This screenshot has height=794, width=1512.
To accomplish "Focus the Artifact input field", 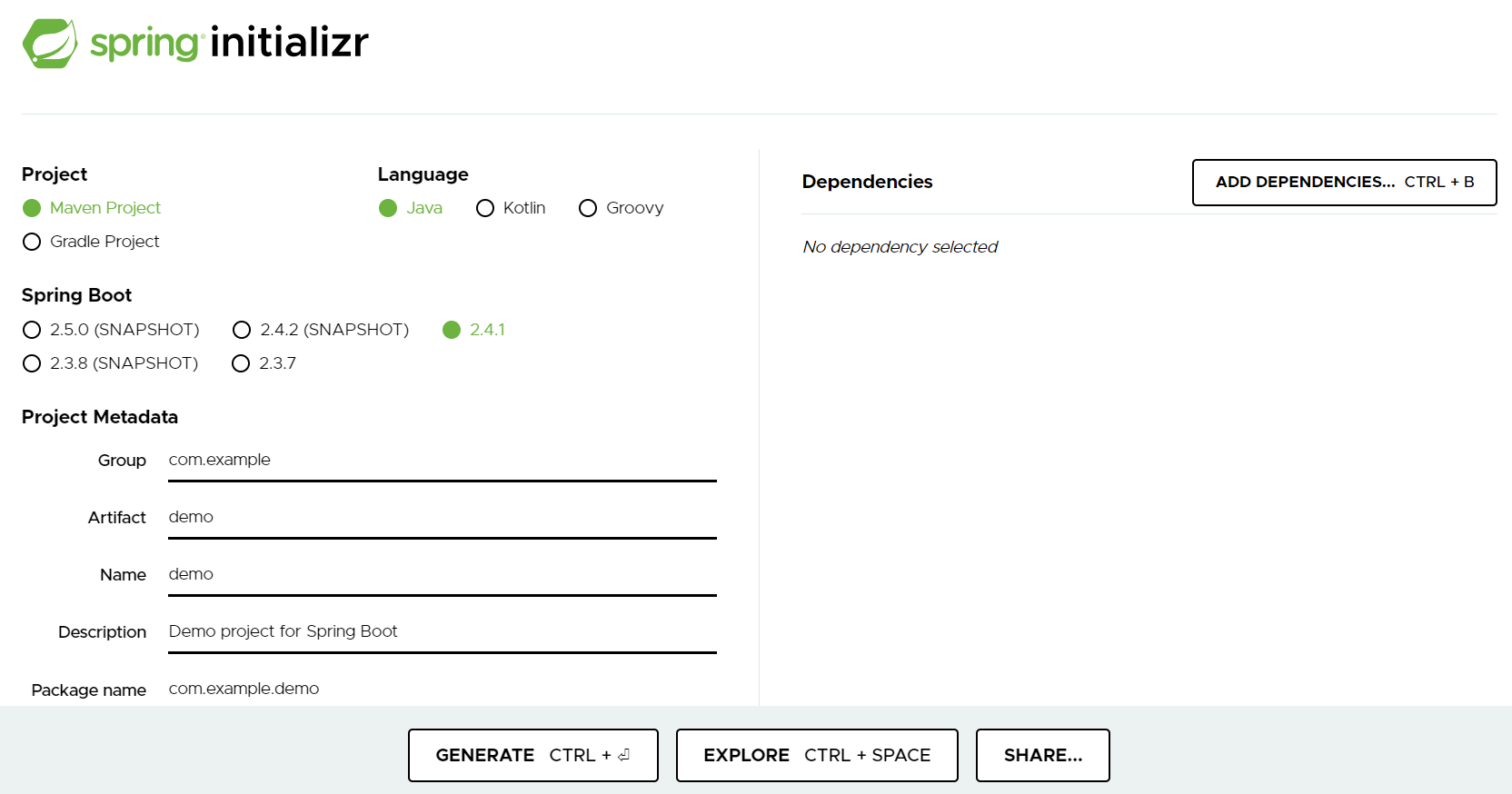I will (x=443, y=518).
